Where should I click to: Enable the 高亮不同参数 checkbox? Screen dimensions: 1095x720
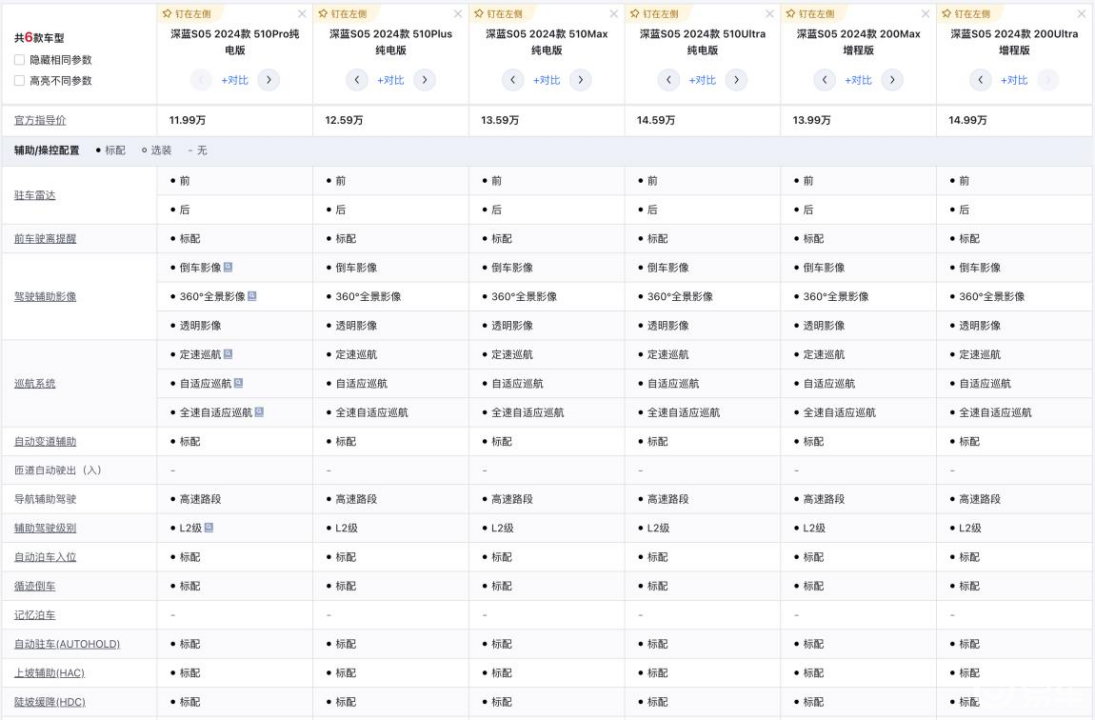[20, 80]
